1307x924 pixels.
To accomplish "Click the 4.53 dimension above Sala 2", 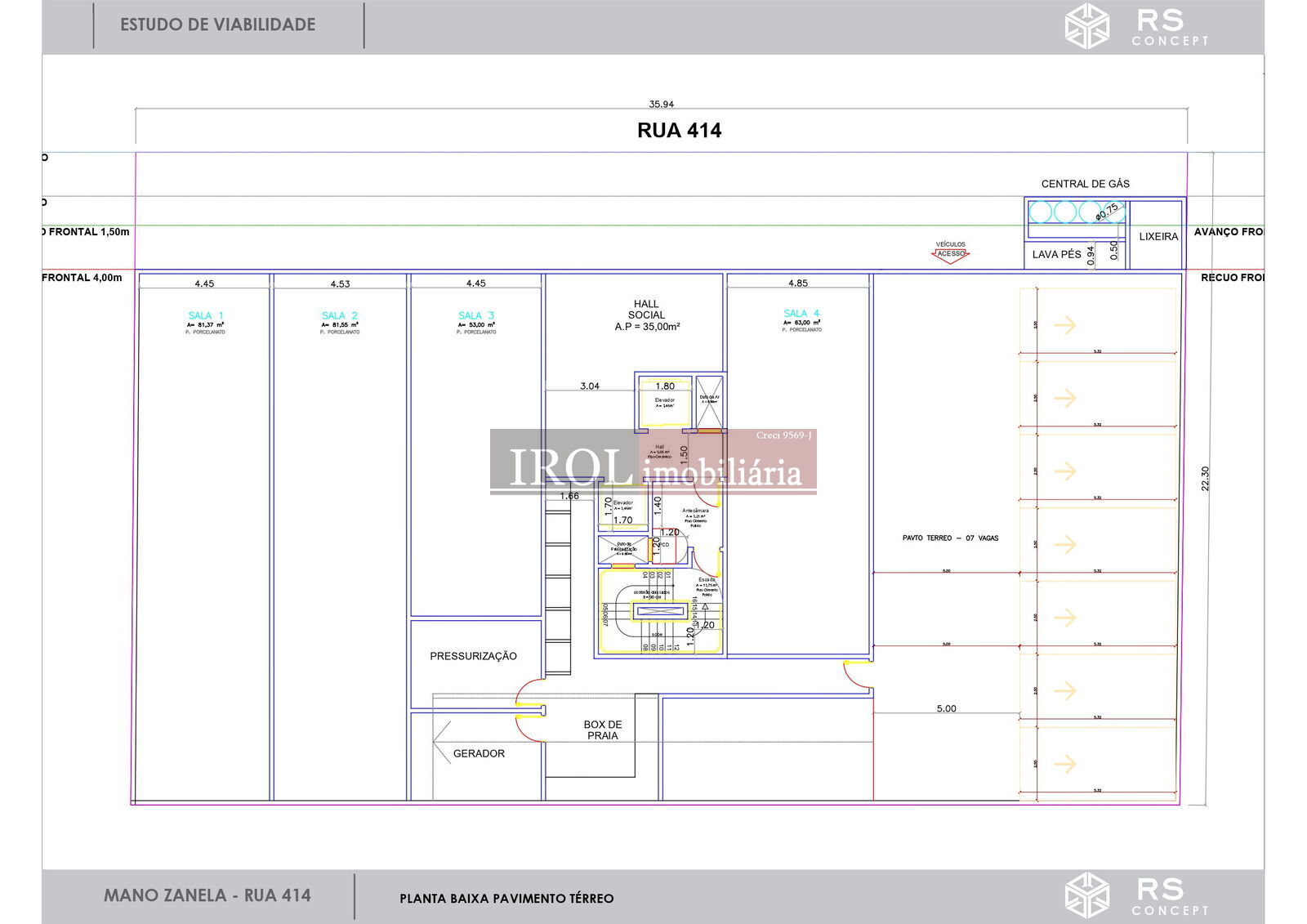I will click(340, 284).
